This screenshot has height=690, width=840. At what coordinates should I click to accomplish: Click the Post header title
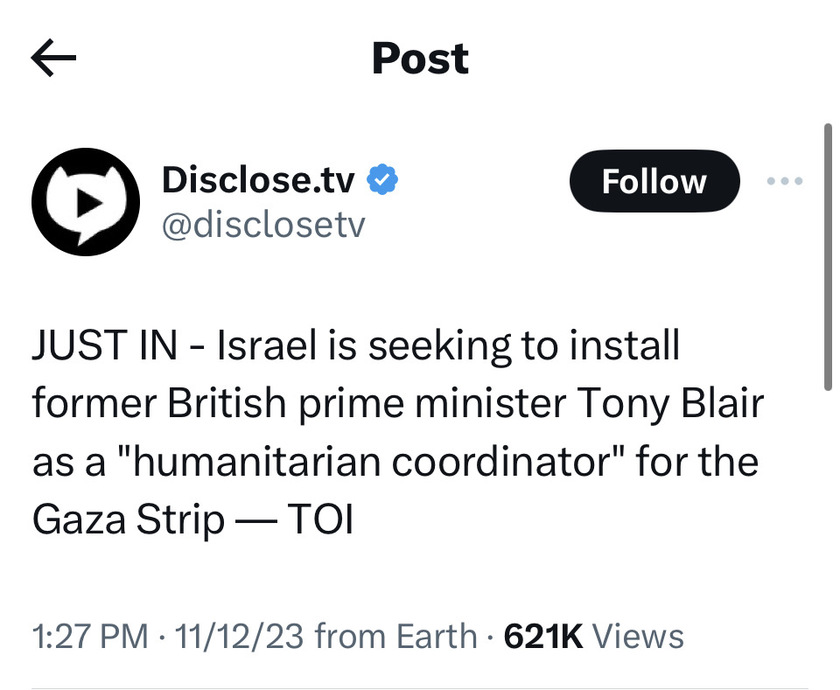point(420,58)
